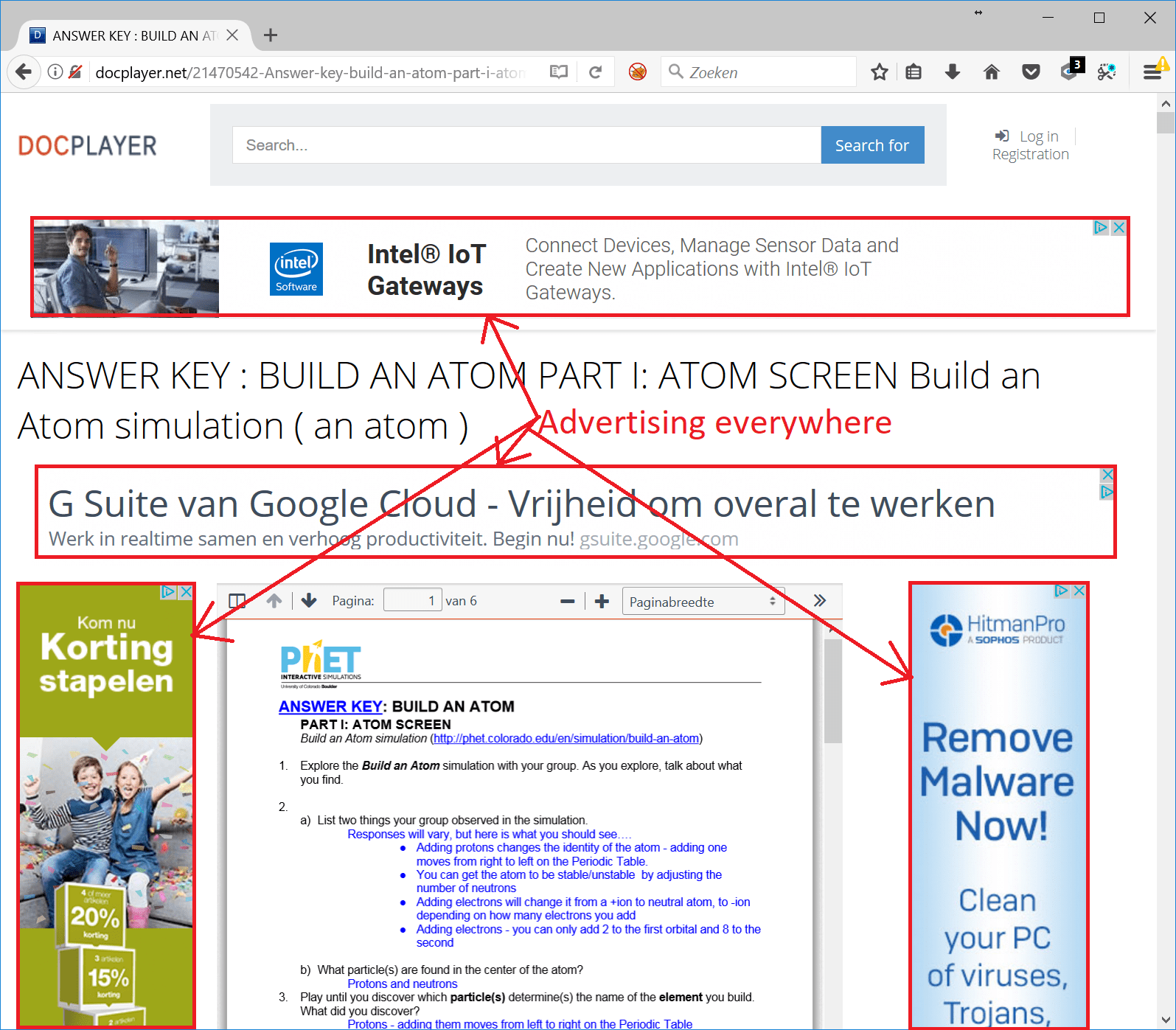Open the bookmarks list icon
Screen dimensions: 1176x1030
[x=914, y=72]
